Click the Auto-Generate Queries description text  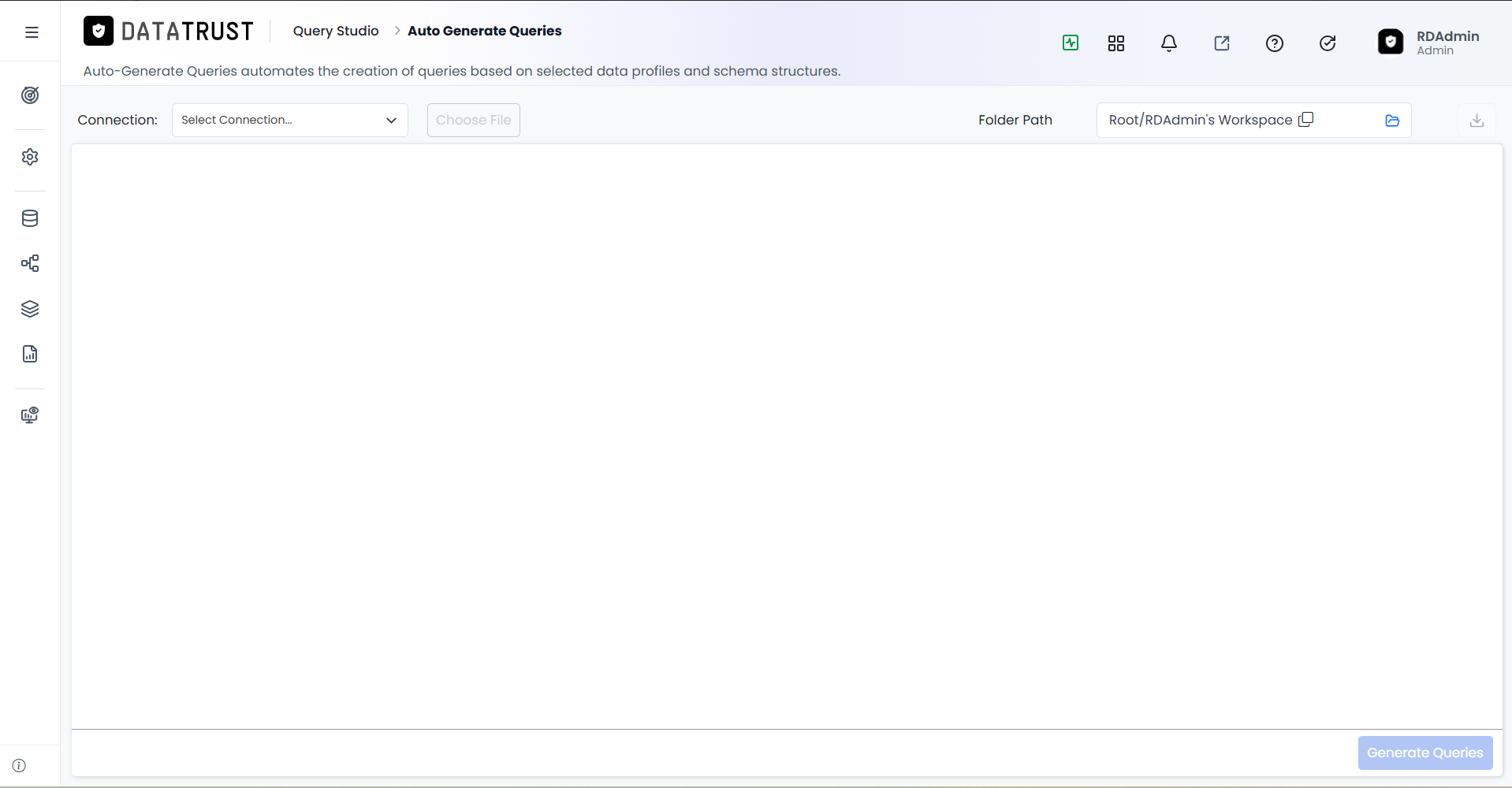462,71
